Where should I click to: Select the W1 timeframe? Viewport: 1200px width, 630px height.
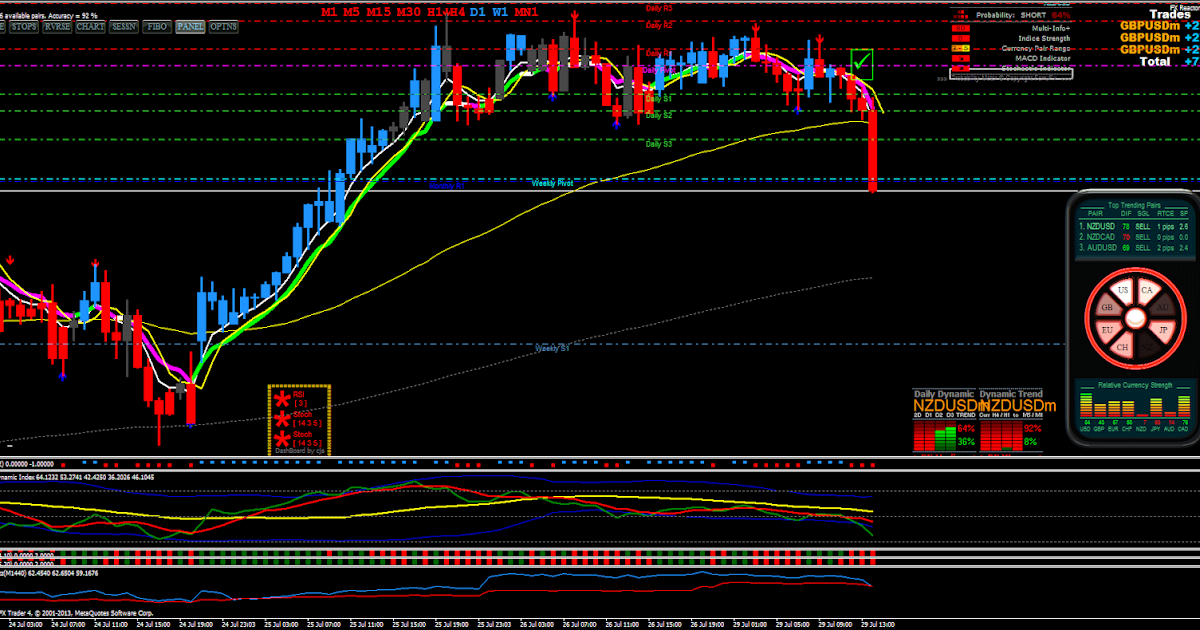tap(501, 11)
